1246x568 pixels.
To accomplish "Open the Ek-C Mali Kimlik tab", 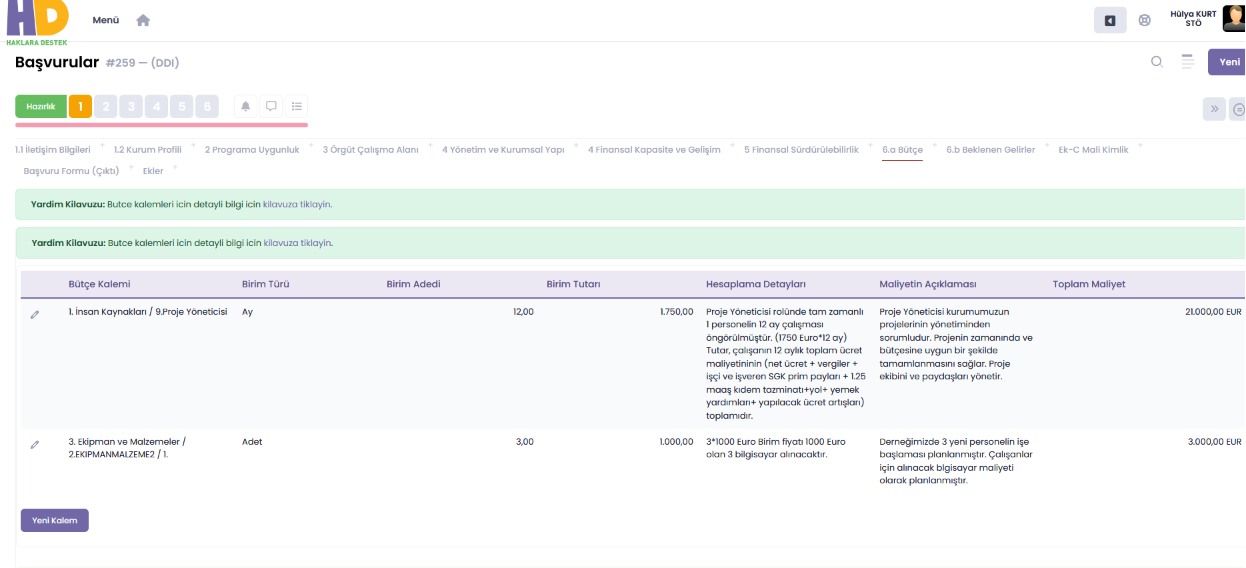I will click(x=1093, y=149).
